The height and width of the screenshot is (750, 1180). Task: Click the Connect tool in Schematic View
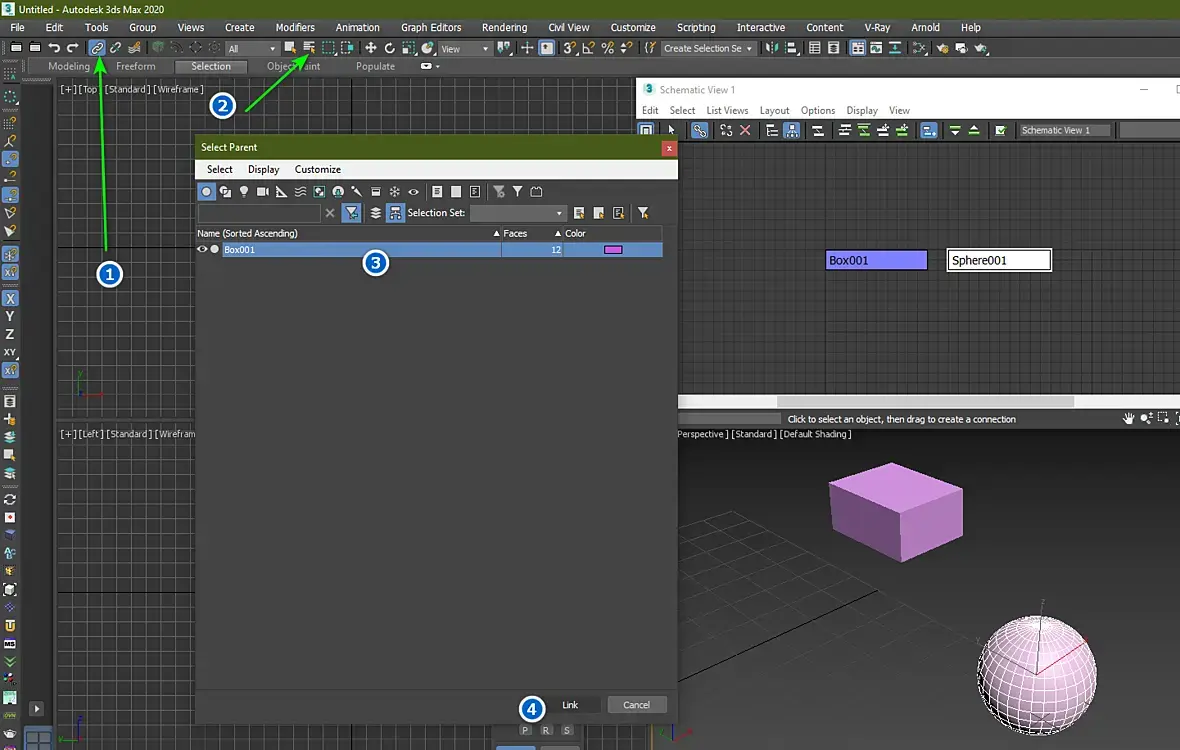point(700,130)
